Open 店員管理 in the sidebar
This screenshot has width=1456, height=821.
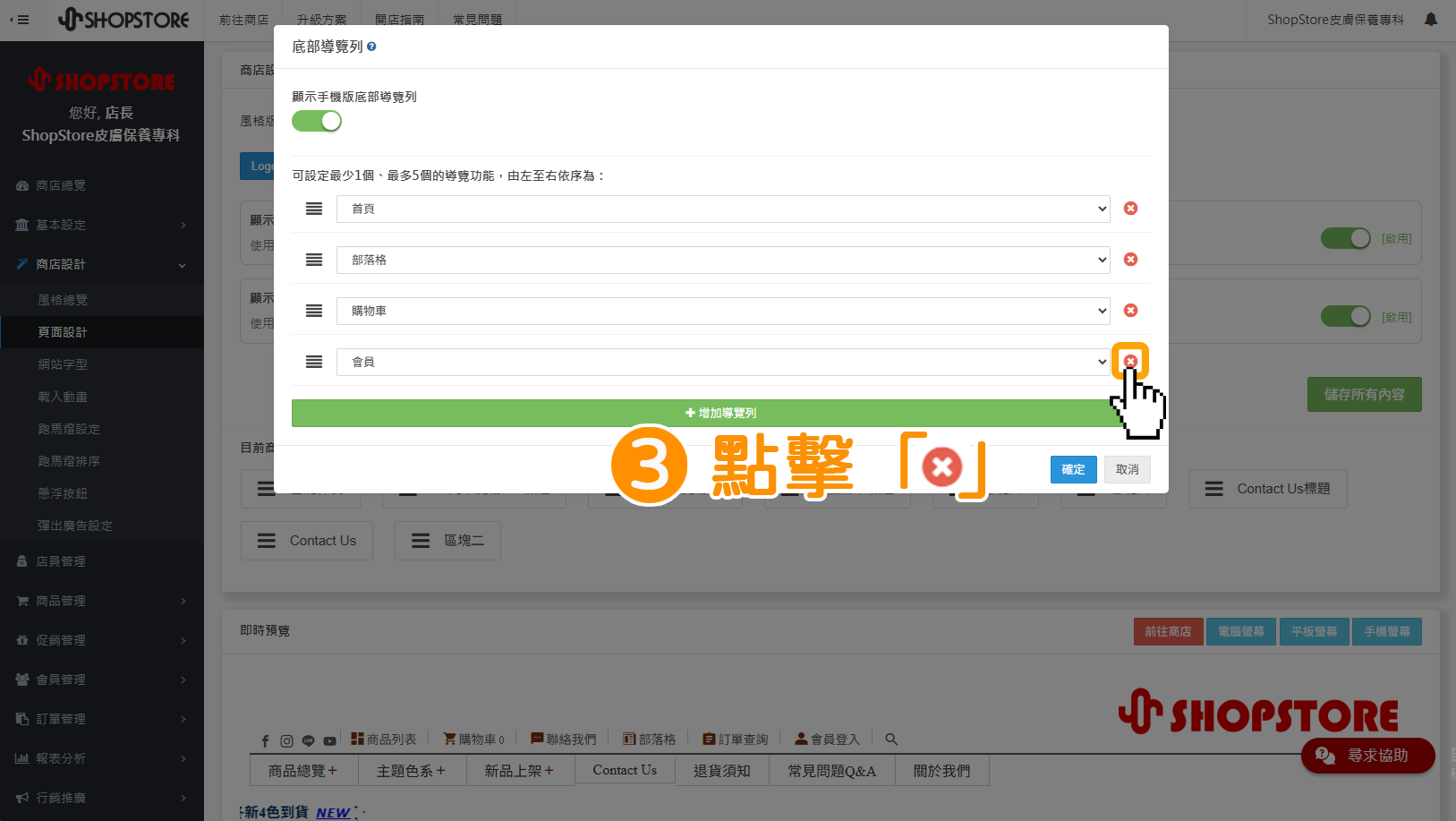102,561
